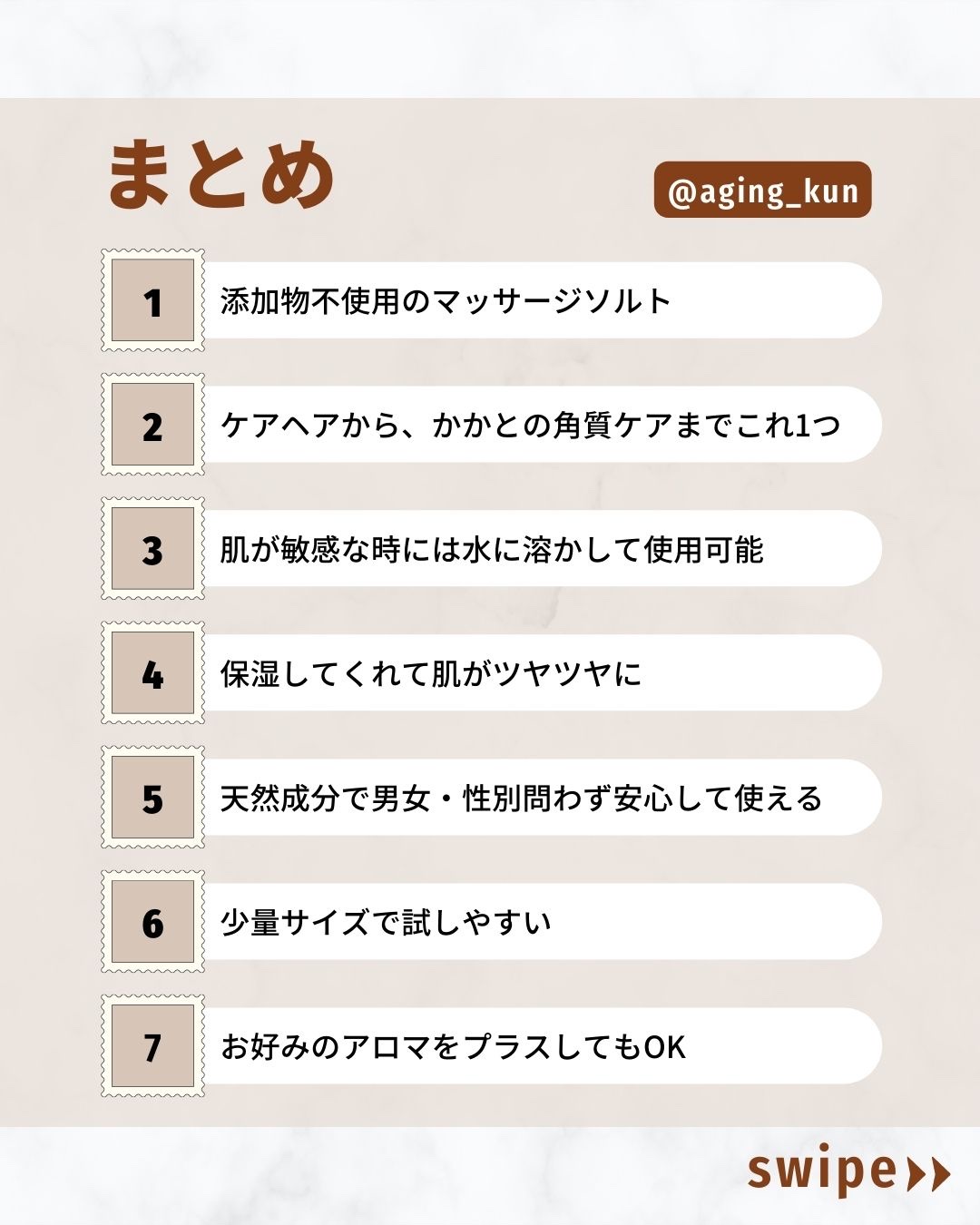Tap the number 4 stamp badge
The height and width of the screenshot is (1225, 980).
pyautogui.click(x=152, y=673)
